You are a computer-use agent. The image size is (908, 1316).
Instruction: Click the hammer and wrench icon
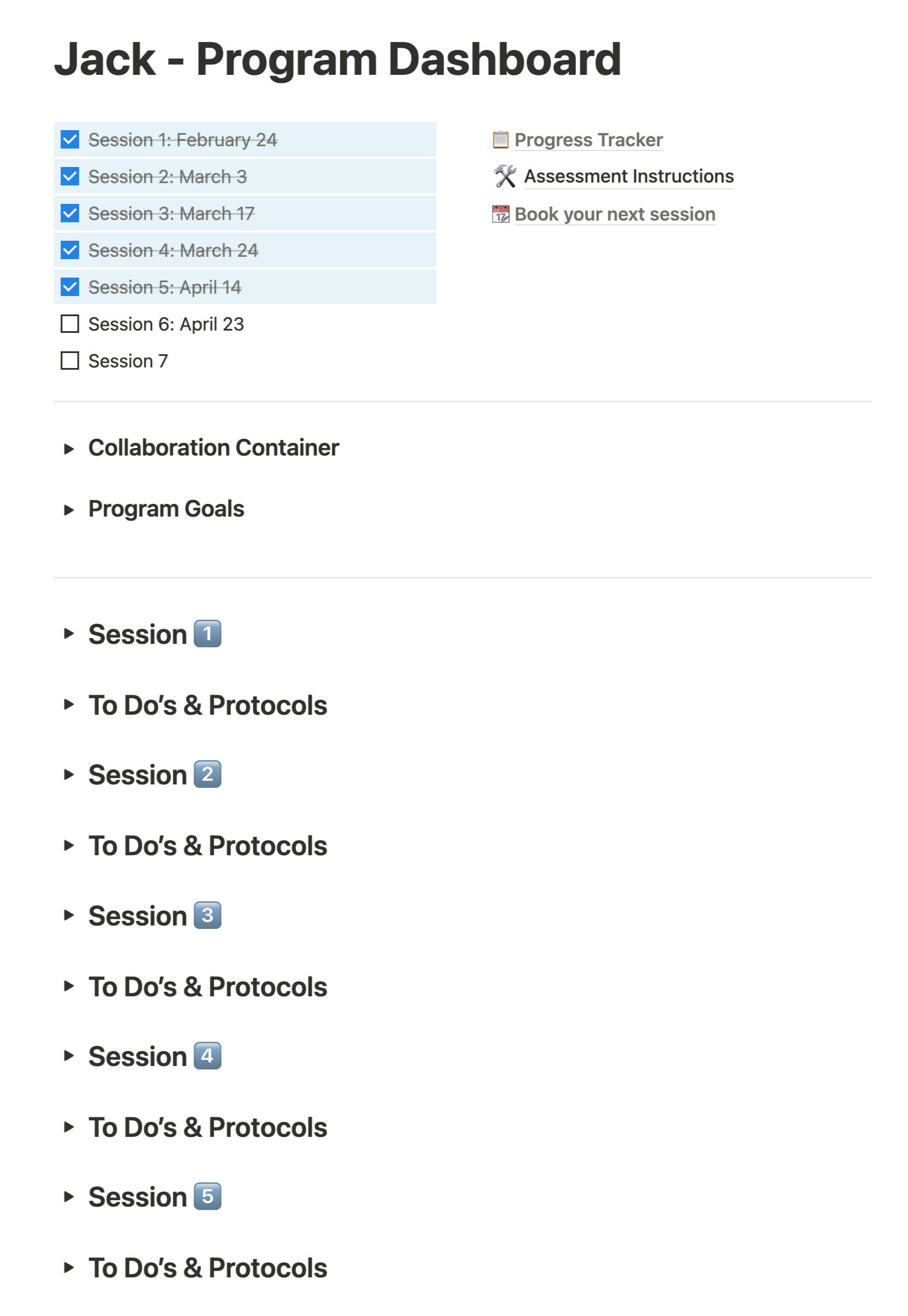pos(505,176)
